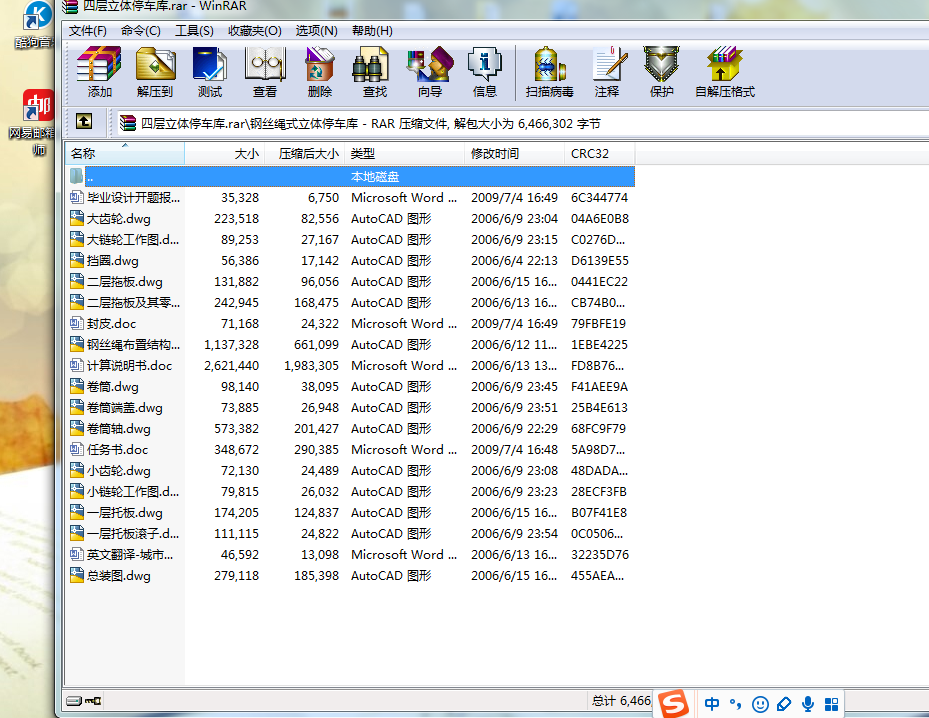Click the 删除 (Delete) toolbar icon
Image resolution: width=929 pixels, height=718 pixels.
320,72
